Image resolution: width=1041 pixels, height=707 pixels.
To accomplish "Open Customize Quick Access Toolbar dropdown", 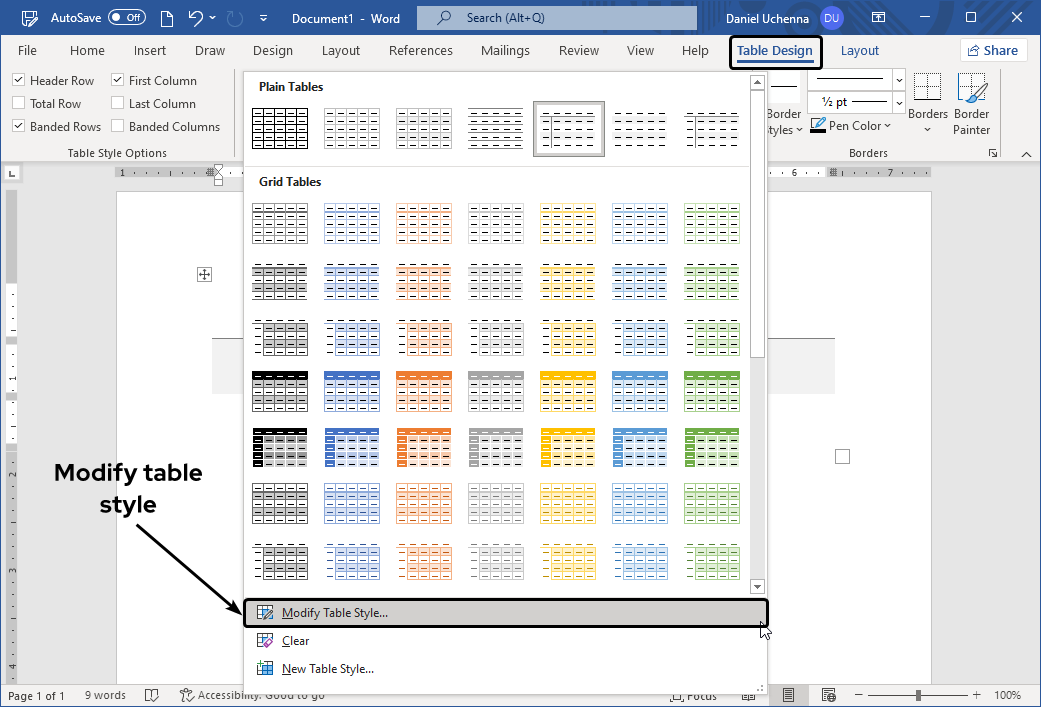I will pyautogui.click(x=263, y=18).
